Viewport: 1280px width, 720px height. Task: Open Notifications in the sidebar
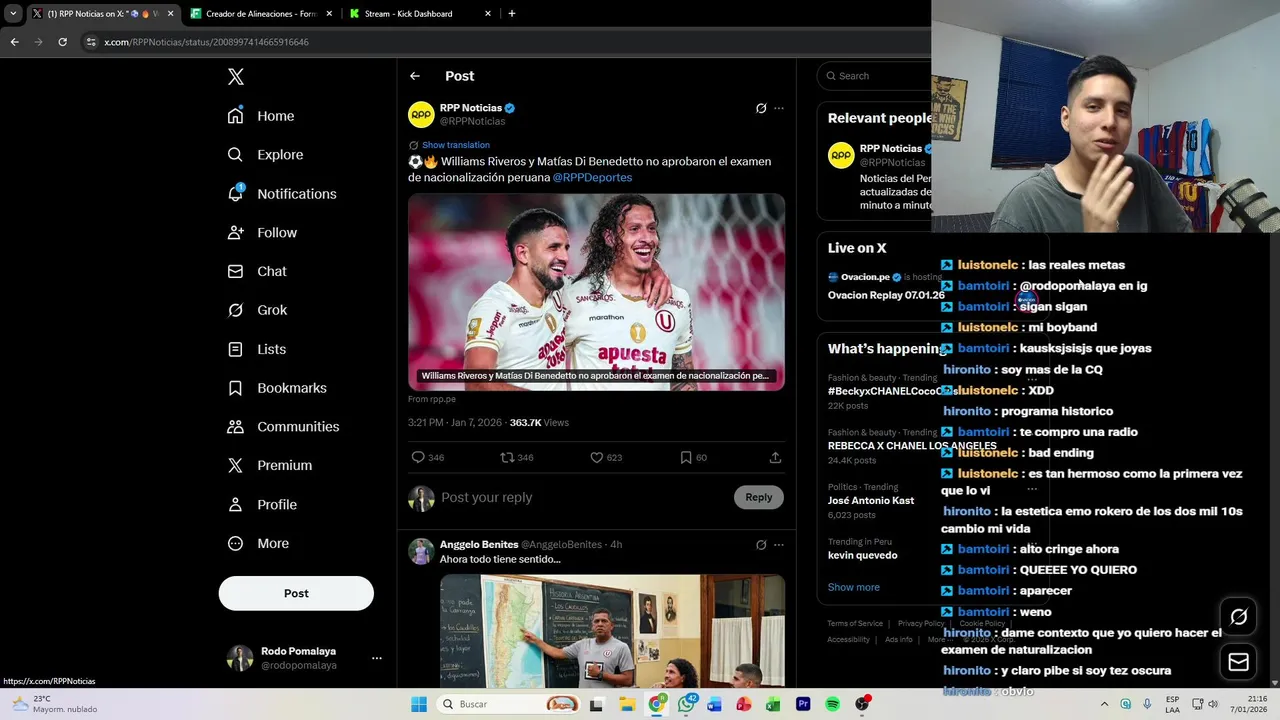282,194
